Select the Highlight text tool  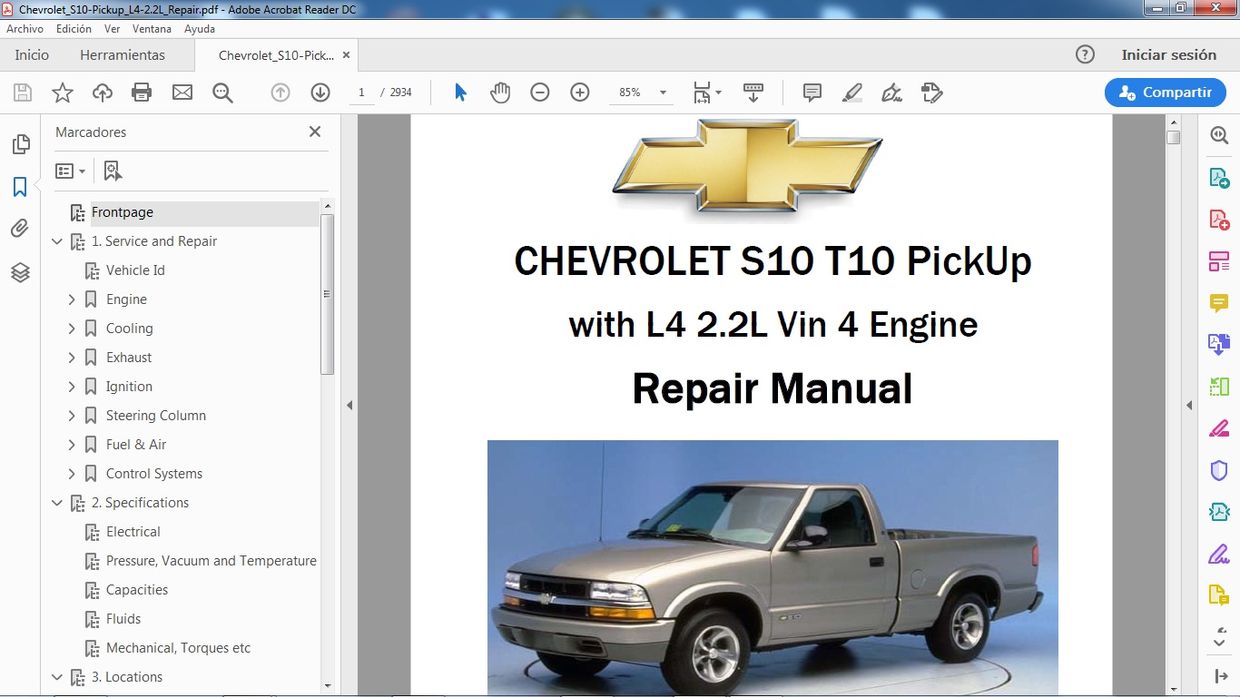[x=852, y=92]
